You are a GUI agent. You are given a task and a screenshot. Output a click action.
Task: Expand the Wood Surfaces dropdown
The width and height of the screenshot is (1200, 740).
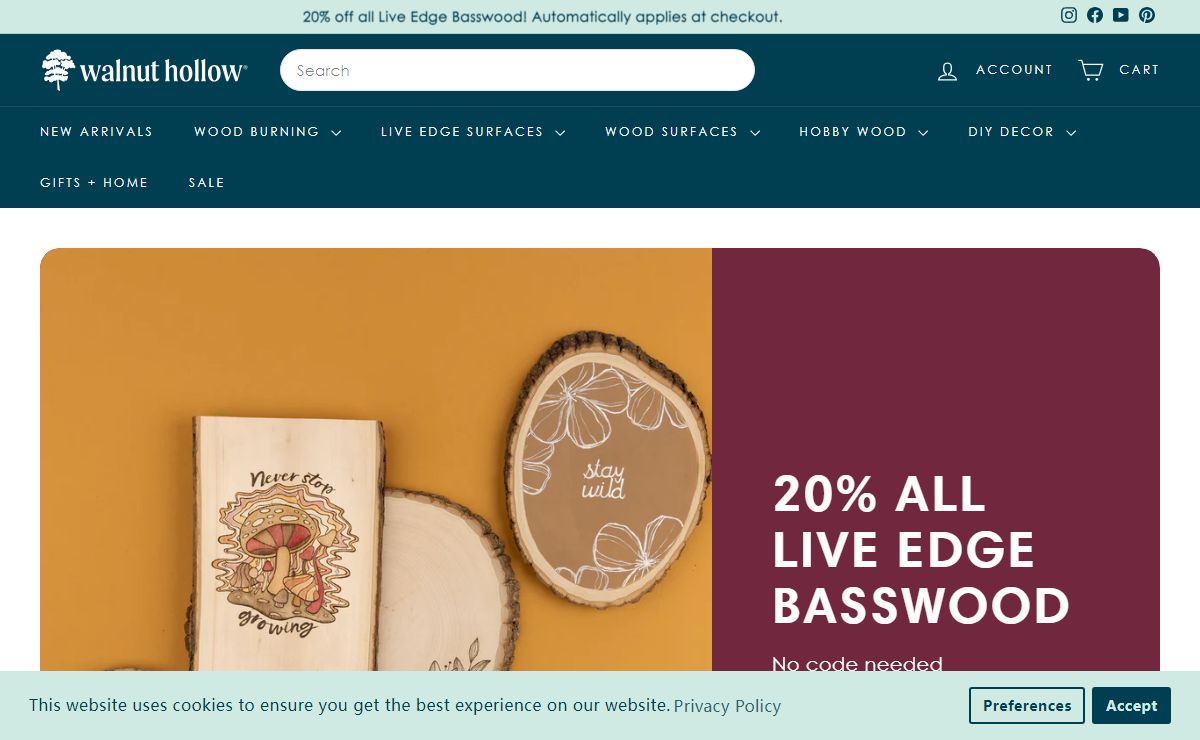click(682, 132)
